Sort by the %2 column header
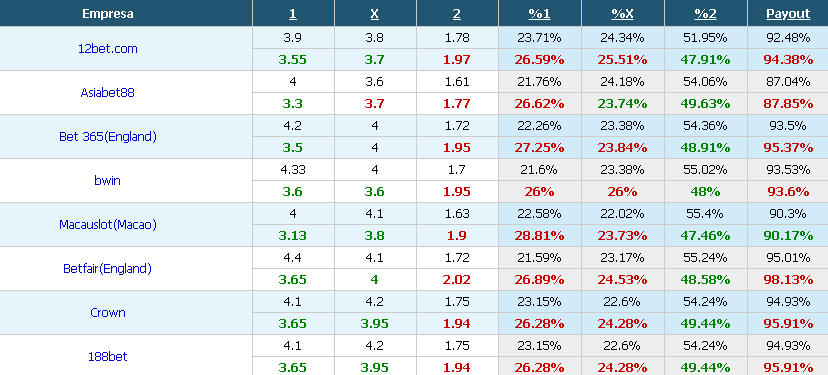Viewport: 828px width, 375px height. [705, 14]
